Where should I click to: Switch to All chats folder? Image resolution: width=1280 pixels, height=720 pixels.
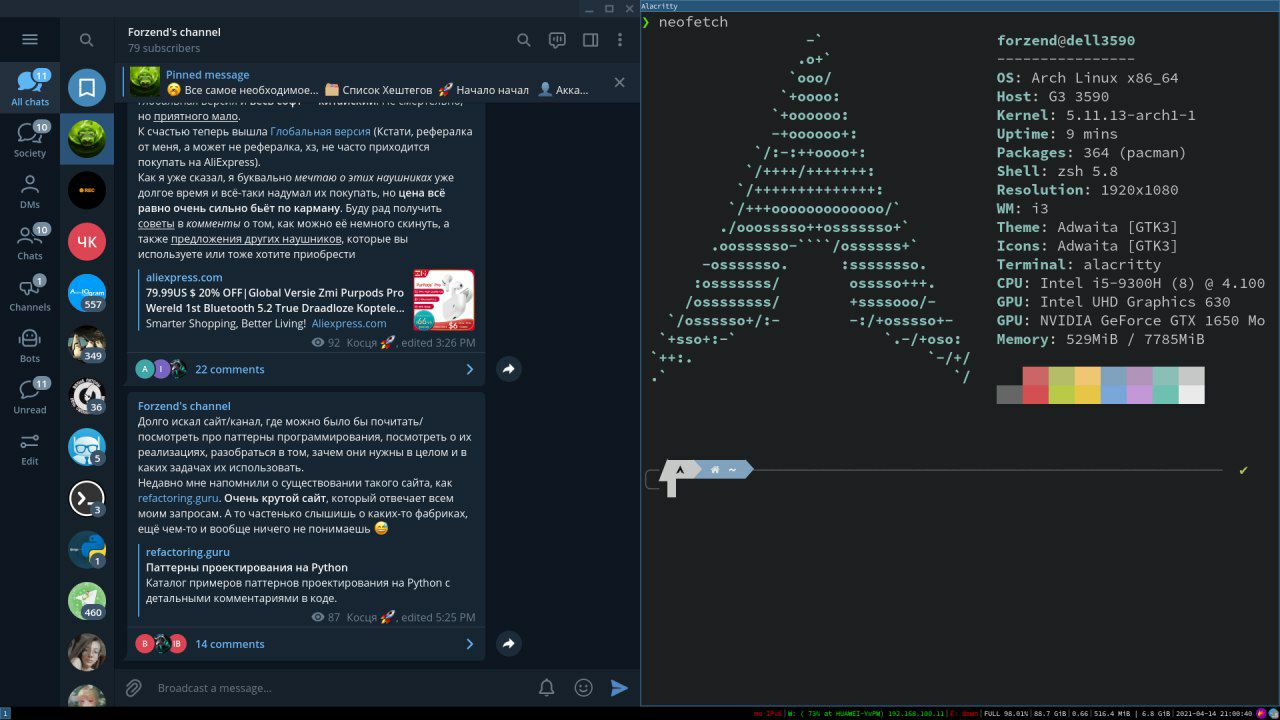pyautogui.click(x=30, y=89)
